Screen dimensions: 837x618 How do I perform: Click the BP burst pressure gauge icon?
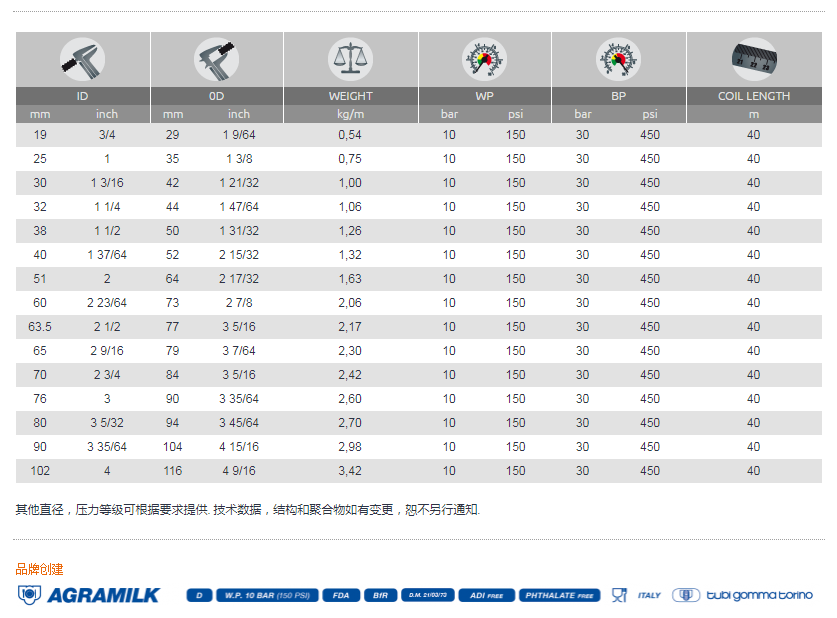[618, 59]
